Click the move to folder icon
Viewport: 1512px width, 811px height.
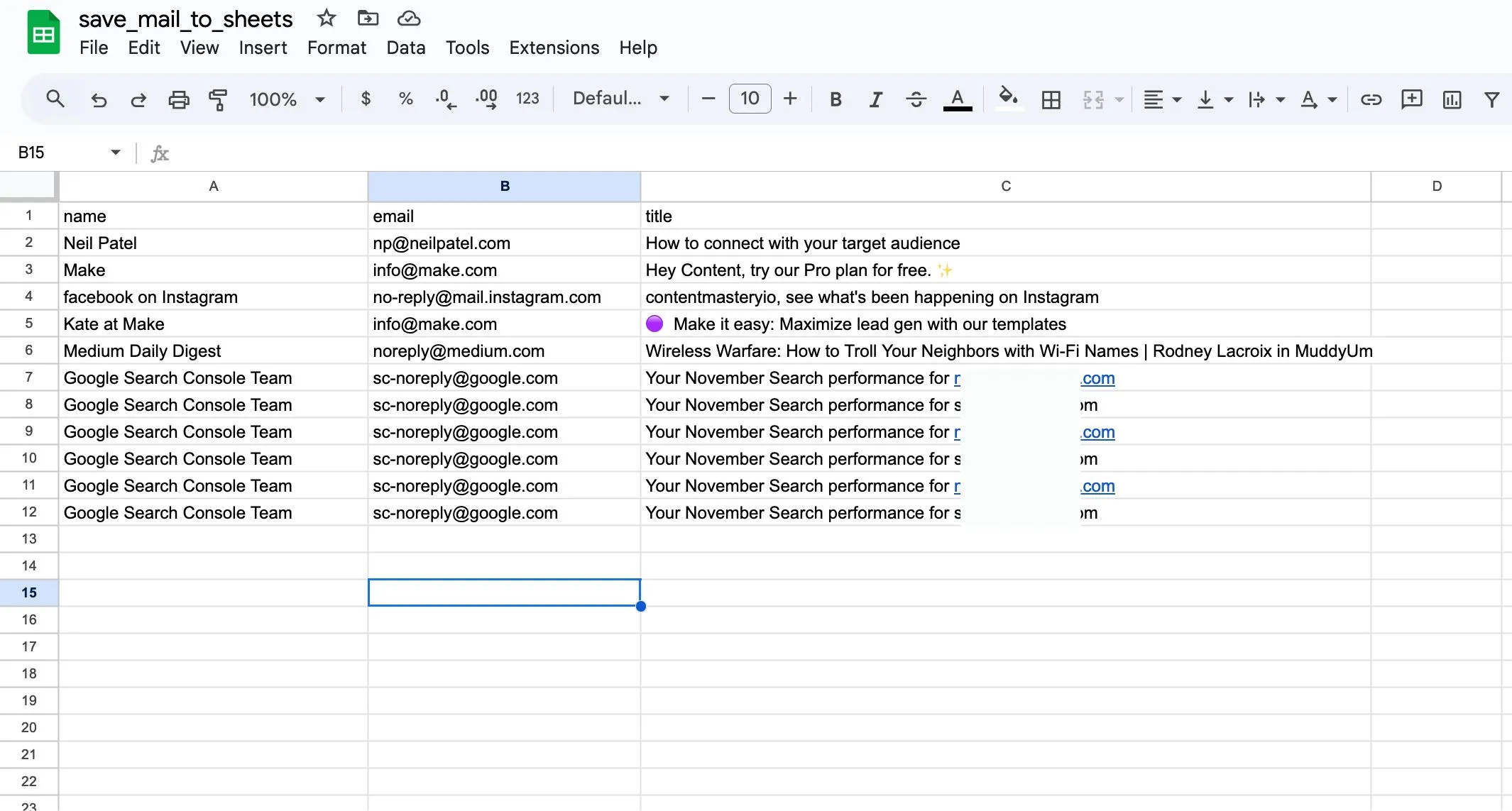tap(368, 18)
